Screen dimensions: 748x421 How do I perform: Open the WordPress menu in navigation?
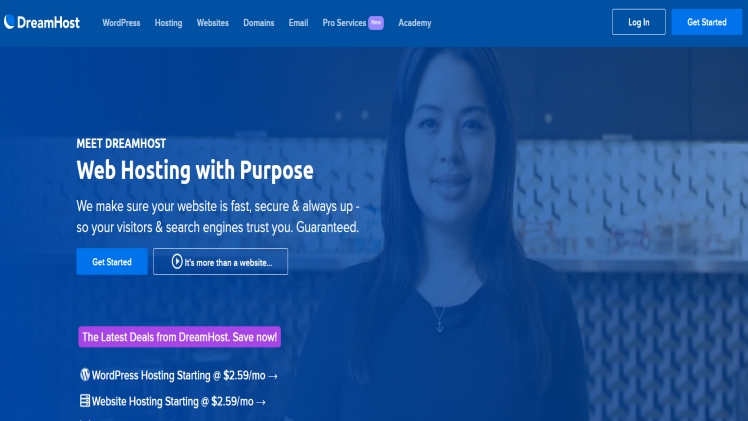121,23
